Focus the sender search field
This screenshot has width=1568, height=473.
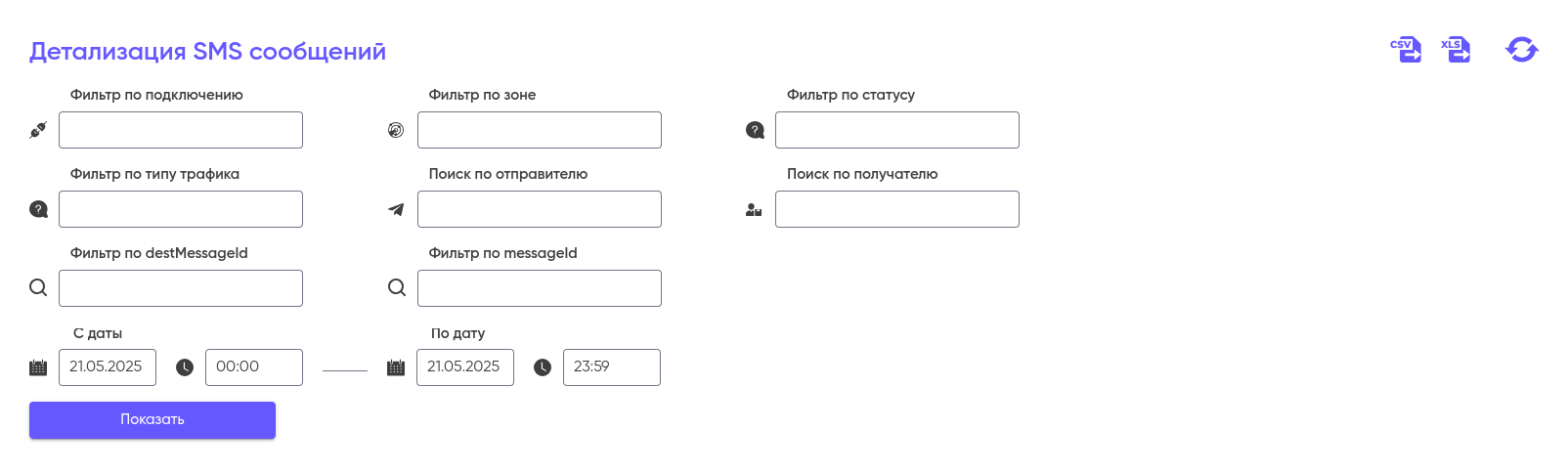coord(539,209)
